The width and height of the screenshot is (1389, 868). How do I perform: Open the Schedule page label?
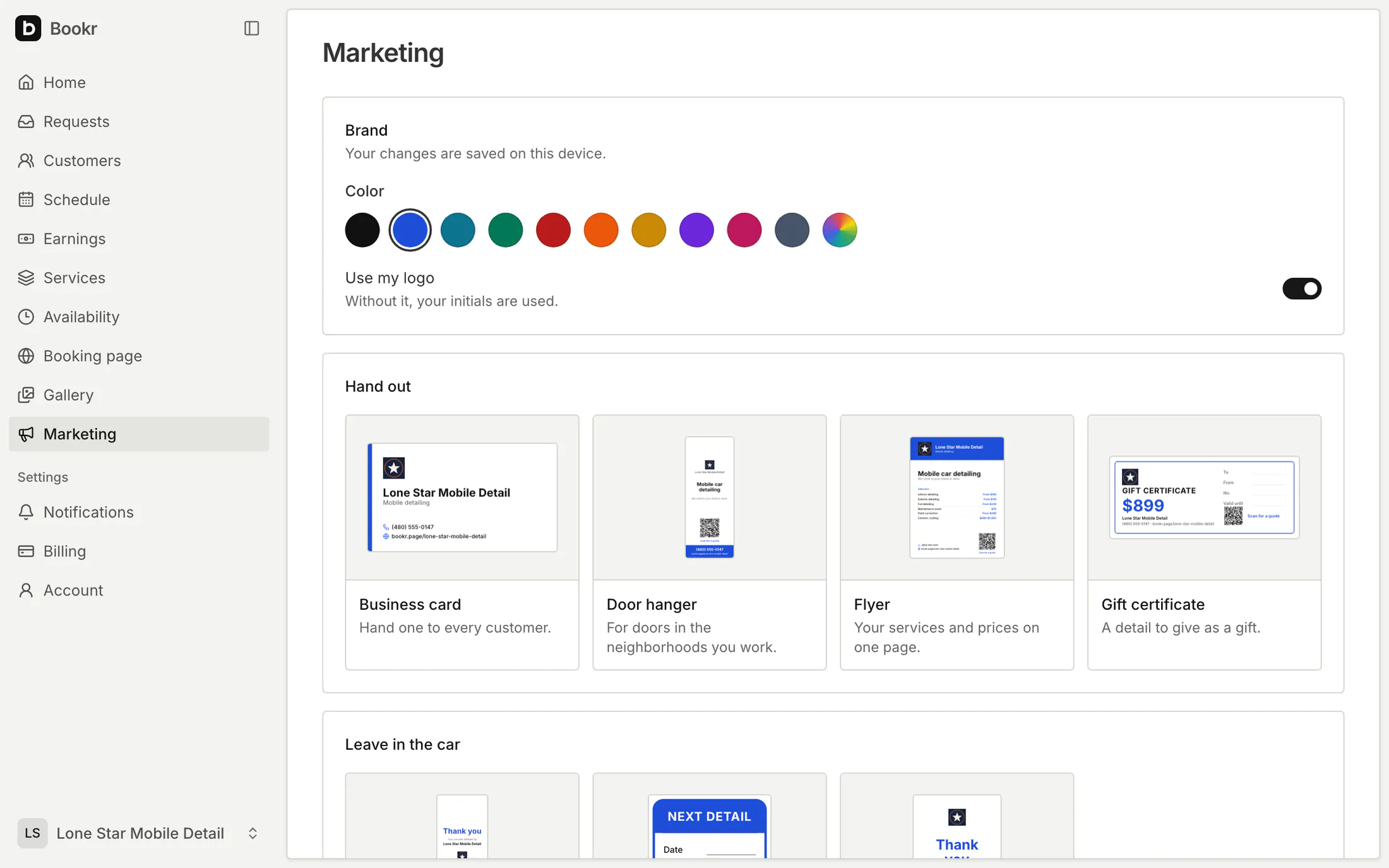point(77,199)
